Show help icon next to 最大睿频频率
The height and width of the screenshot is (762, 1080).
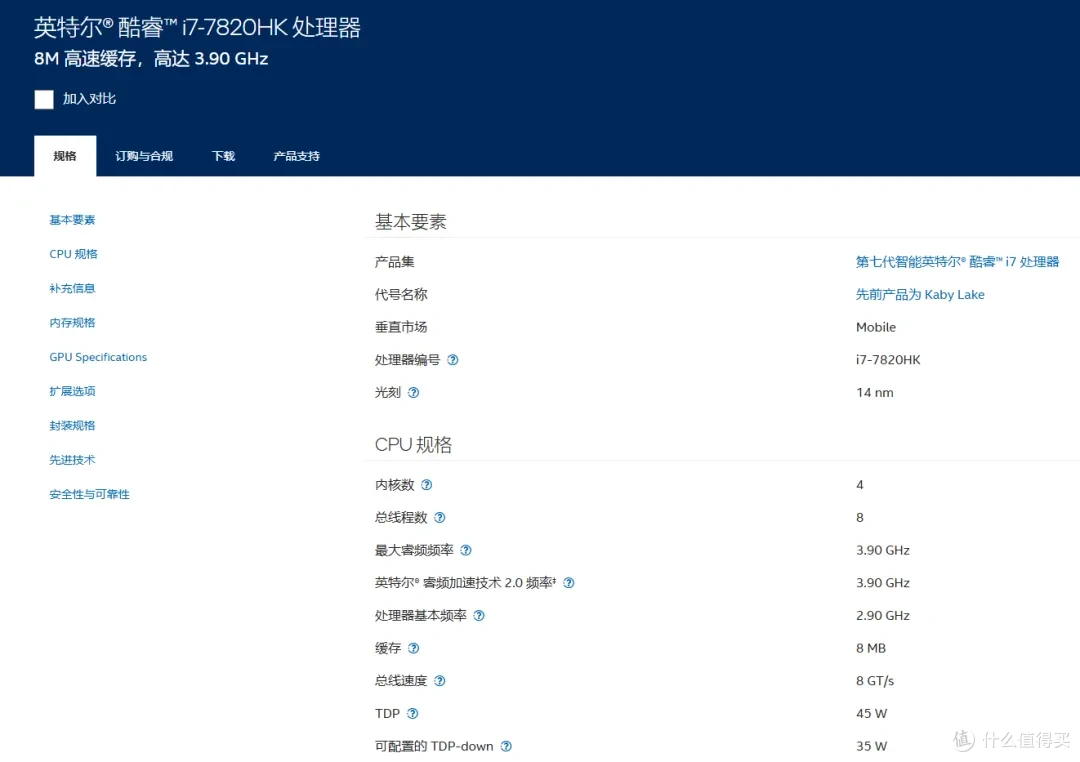point(466,550)
